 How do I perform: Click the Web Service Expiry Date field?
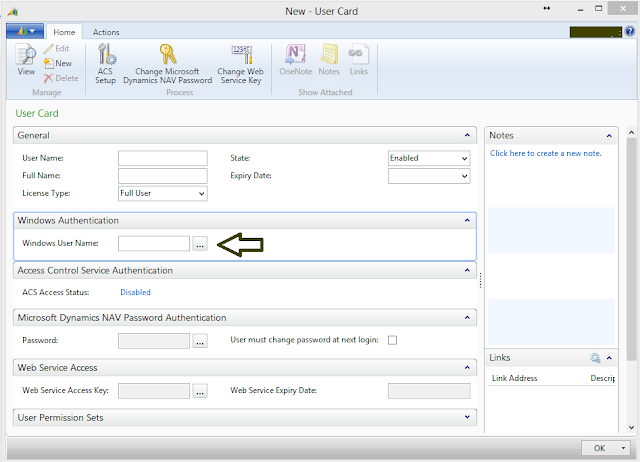point(429,391)
